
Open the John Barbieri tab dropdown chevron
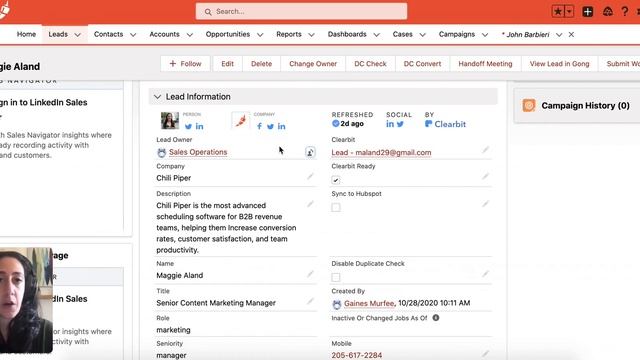pyautogui.click(x=559, y=35)
